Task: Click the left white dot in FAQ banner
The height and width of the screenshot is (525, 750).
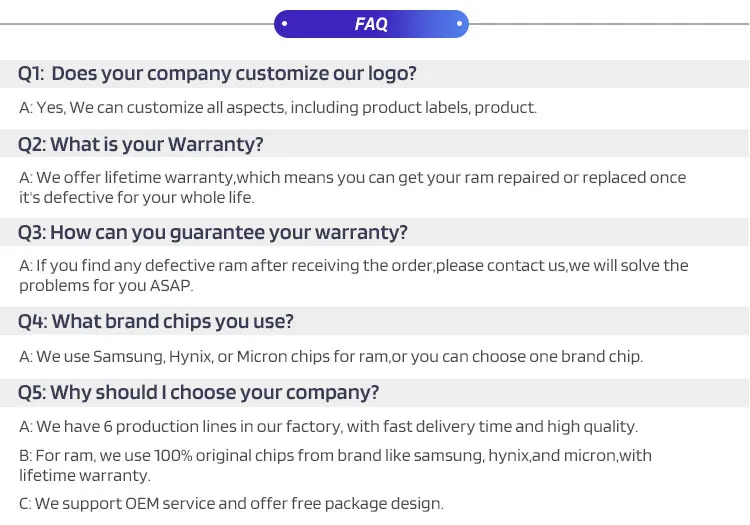Action: pos(285,24)
